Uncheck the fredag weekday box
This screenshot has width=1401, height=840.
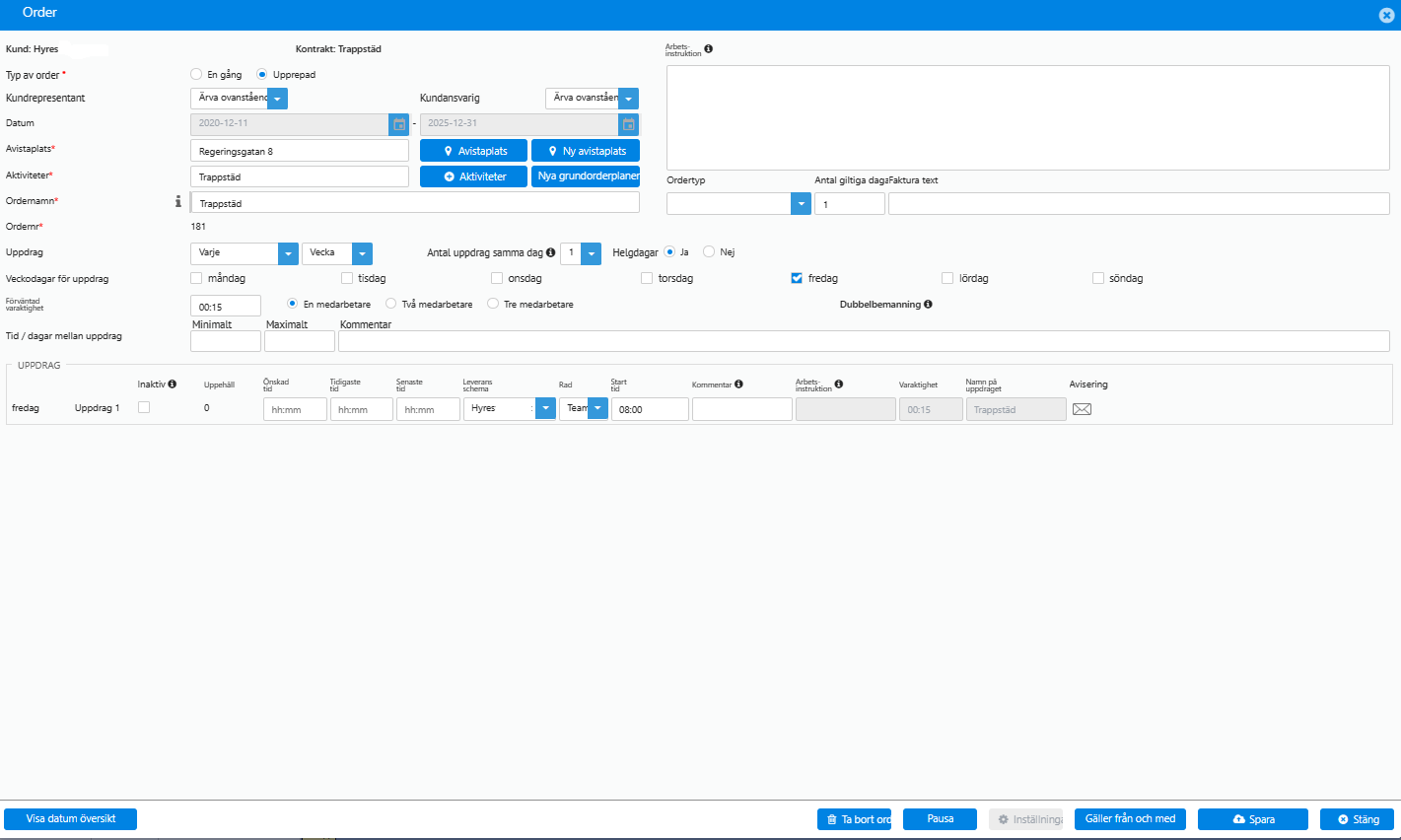click(x=797, y=278)
